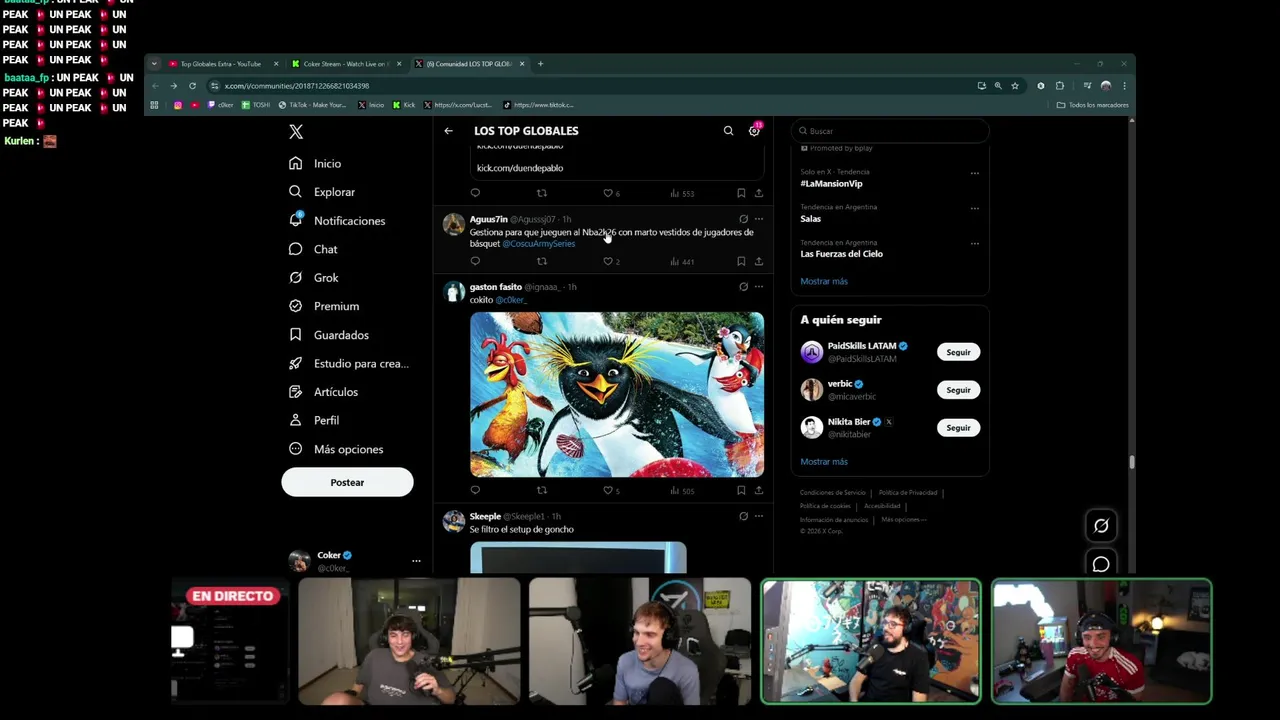Like gaston fasito's penguin post
The width and height of the screenshot is (1280, 720).
coord(608,491)
